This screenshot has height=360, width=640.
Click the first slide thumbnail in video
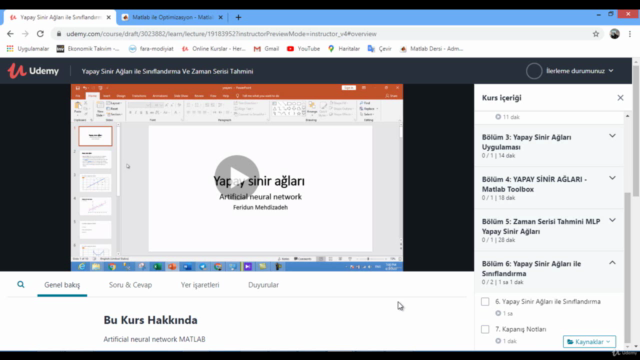click(x=95, y=136)
